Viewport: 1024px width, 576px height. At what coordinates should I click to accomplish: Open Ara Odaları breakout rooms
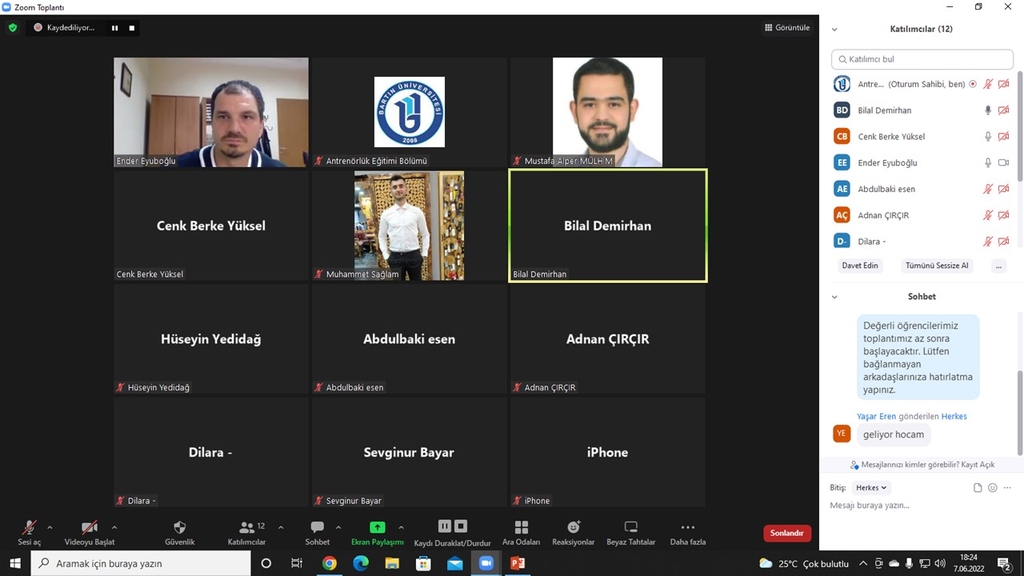click(x=521, y=527)
